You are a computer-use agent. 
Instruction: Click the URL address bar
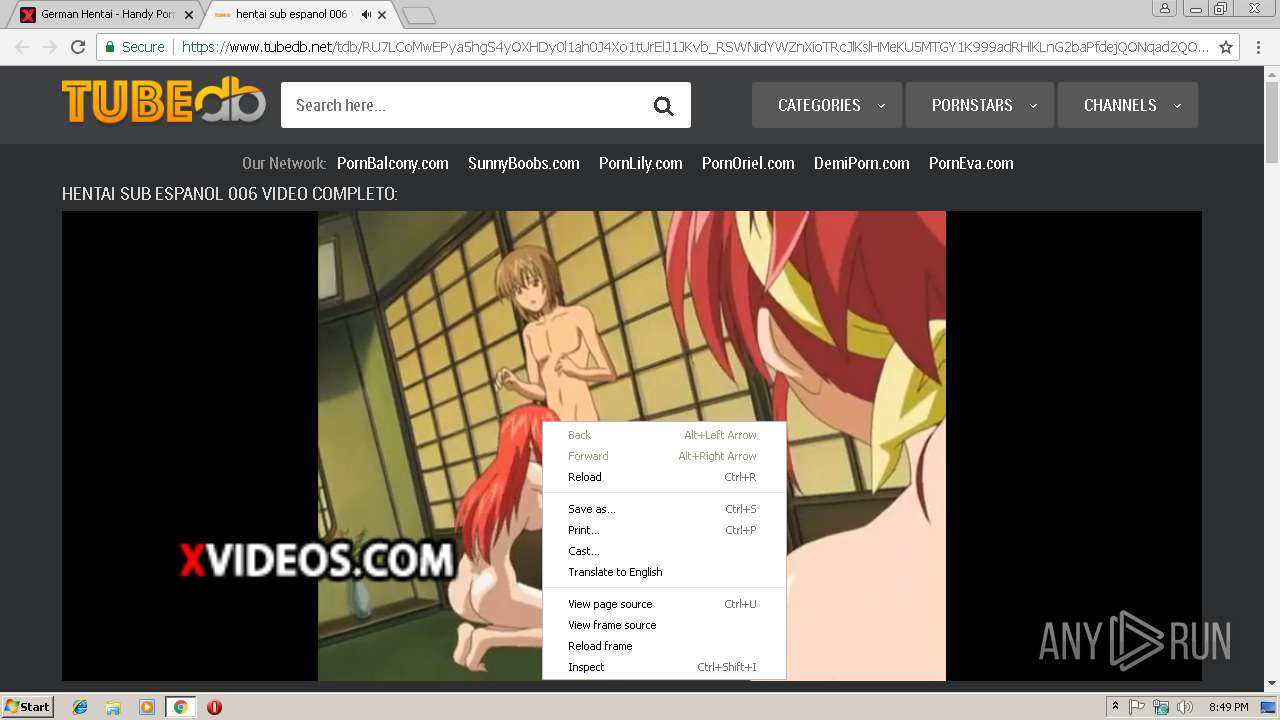[695, 47]
